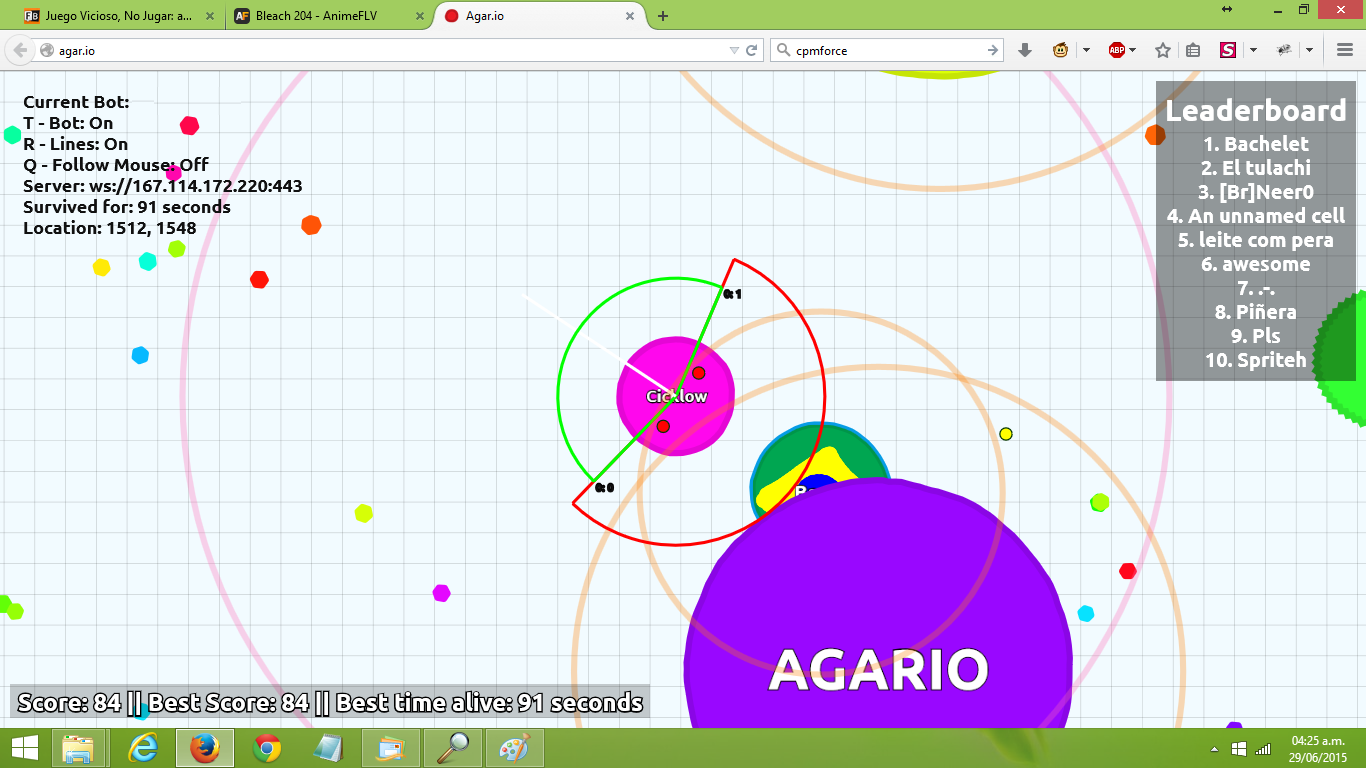1366x768 pixels.
Task: Open the Notepad taskbar icon
Action: [x=329, y=748]
